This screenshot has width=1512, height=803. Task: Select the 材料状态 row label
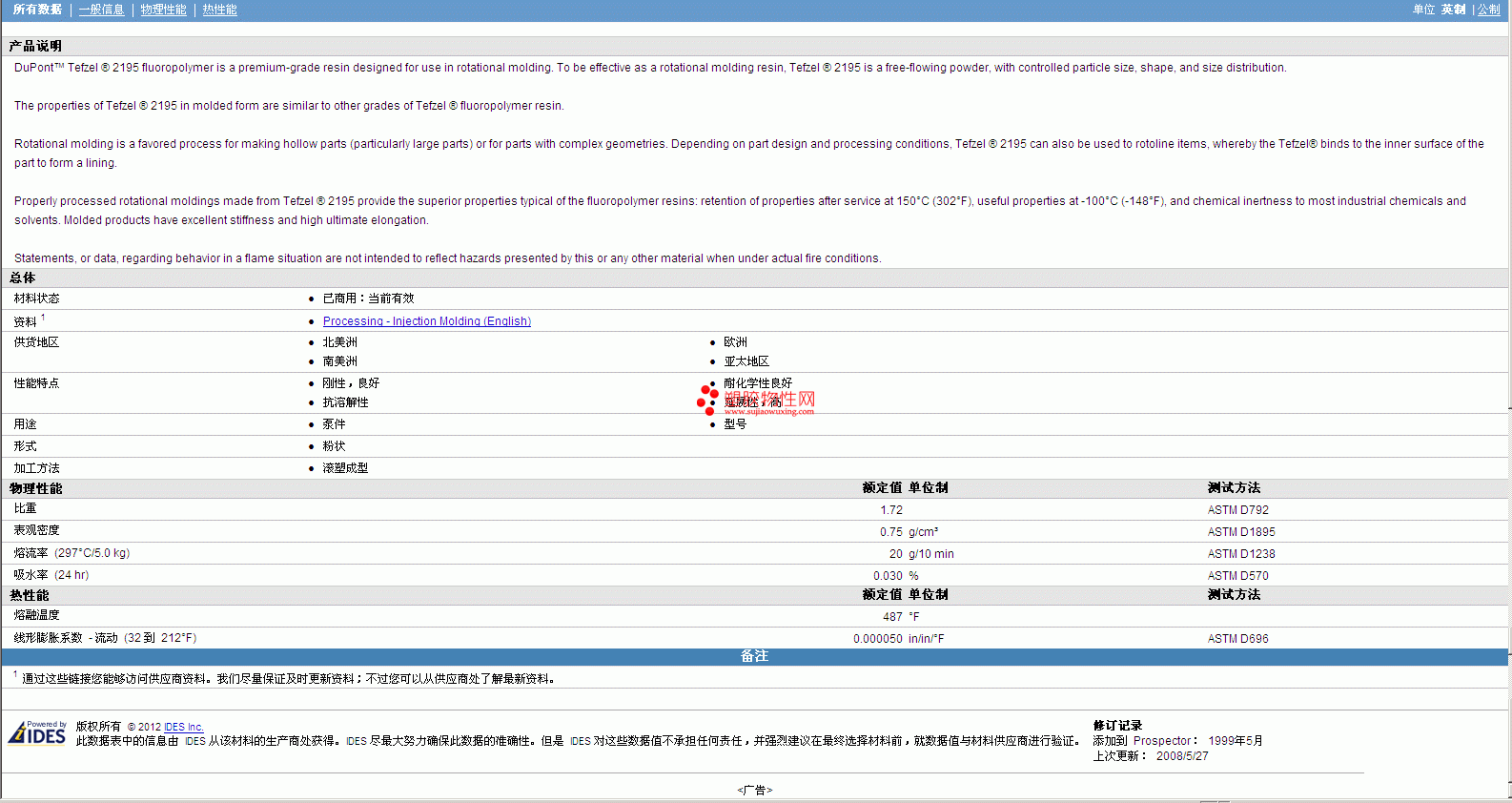click(x=36, y=299)
